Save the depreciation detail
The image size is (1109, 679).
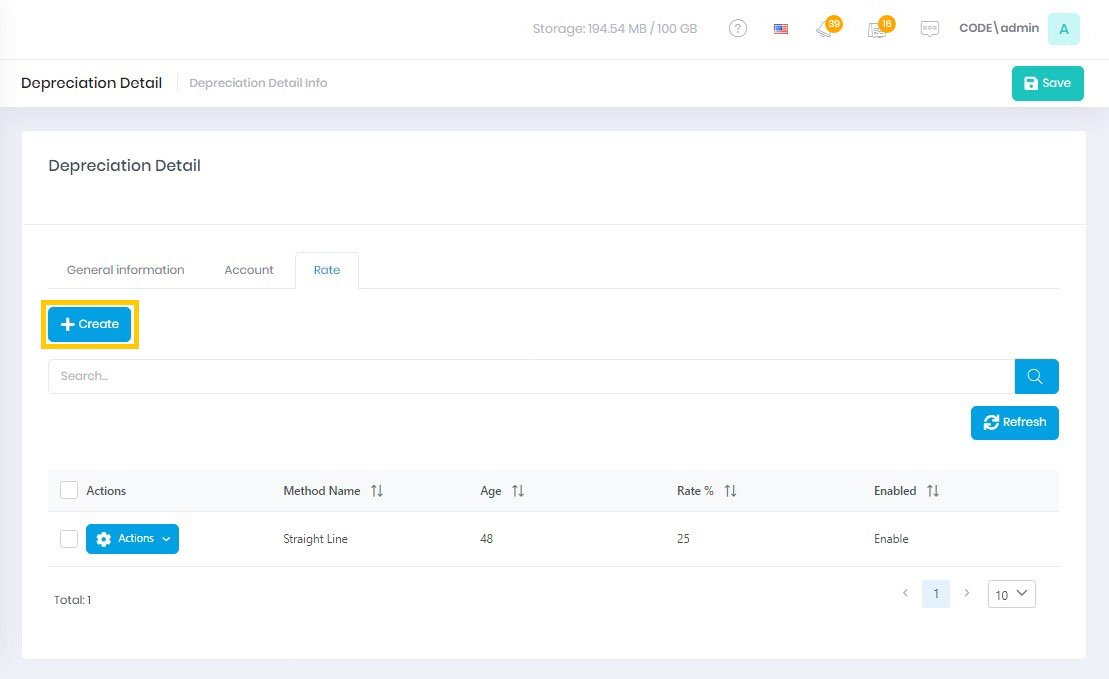click(1047, 84)
